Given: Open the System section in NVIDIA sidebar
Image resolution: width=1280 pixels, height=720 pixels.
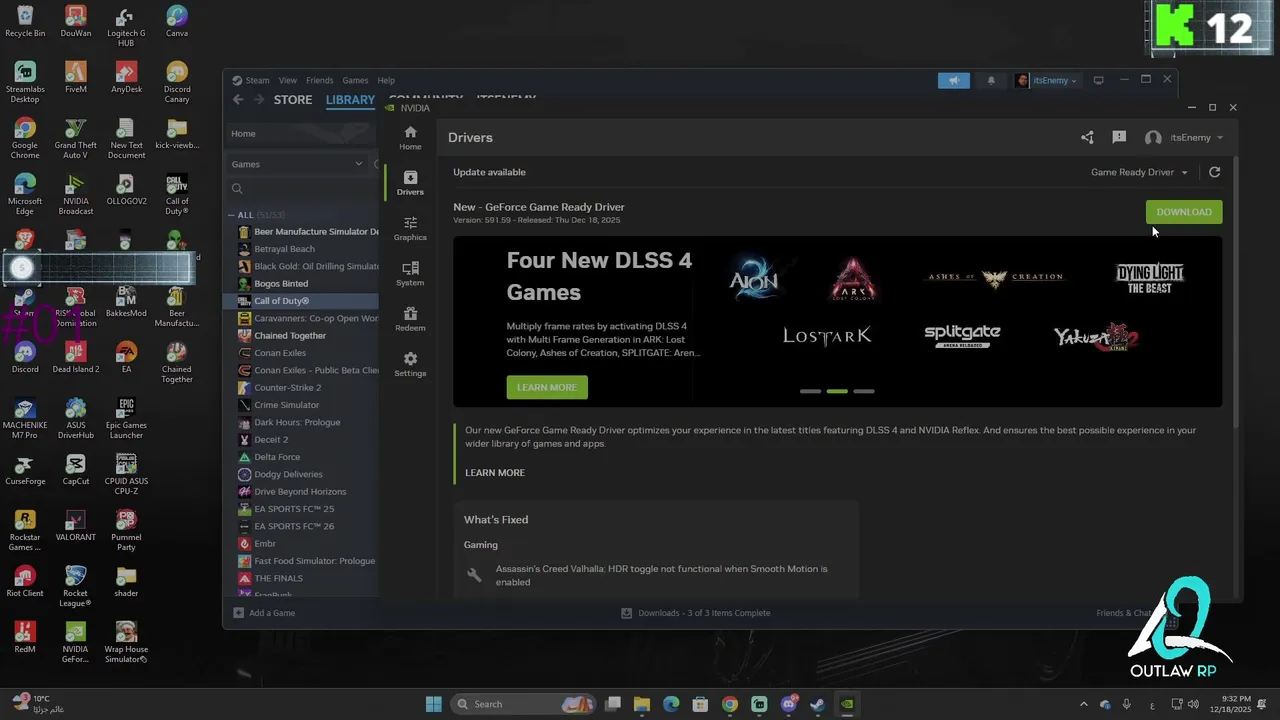Looking at the screenshot, I should click(x=410, y=274).
